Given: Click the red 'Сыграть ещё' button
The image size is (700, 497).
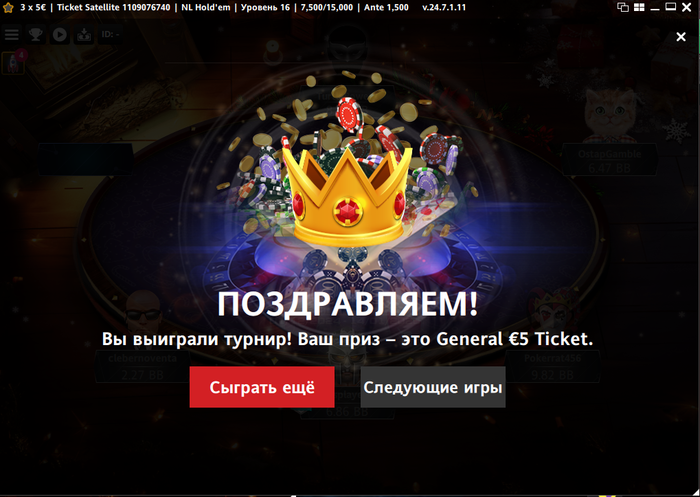Looking at the screenshot, I should click(x=262, y=387).
